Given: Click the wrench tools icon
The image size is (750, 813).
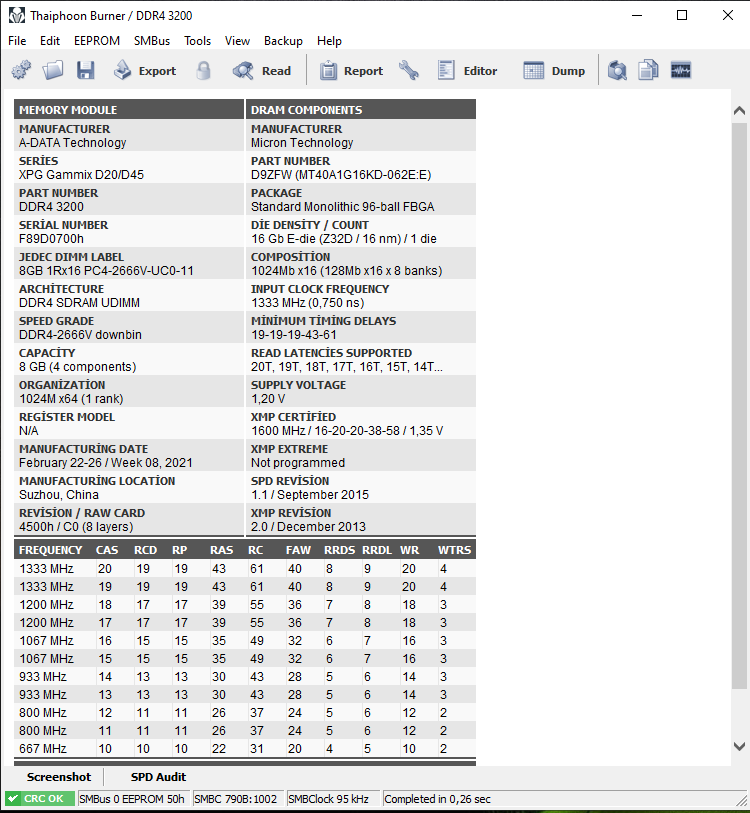Looking at the screenshot, I should click(409, 70).
